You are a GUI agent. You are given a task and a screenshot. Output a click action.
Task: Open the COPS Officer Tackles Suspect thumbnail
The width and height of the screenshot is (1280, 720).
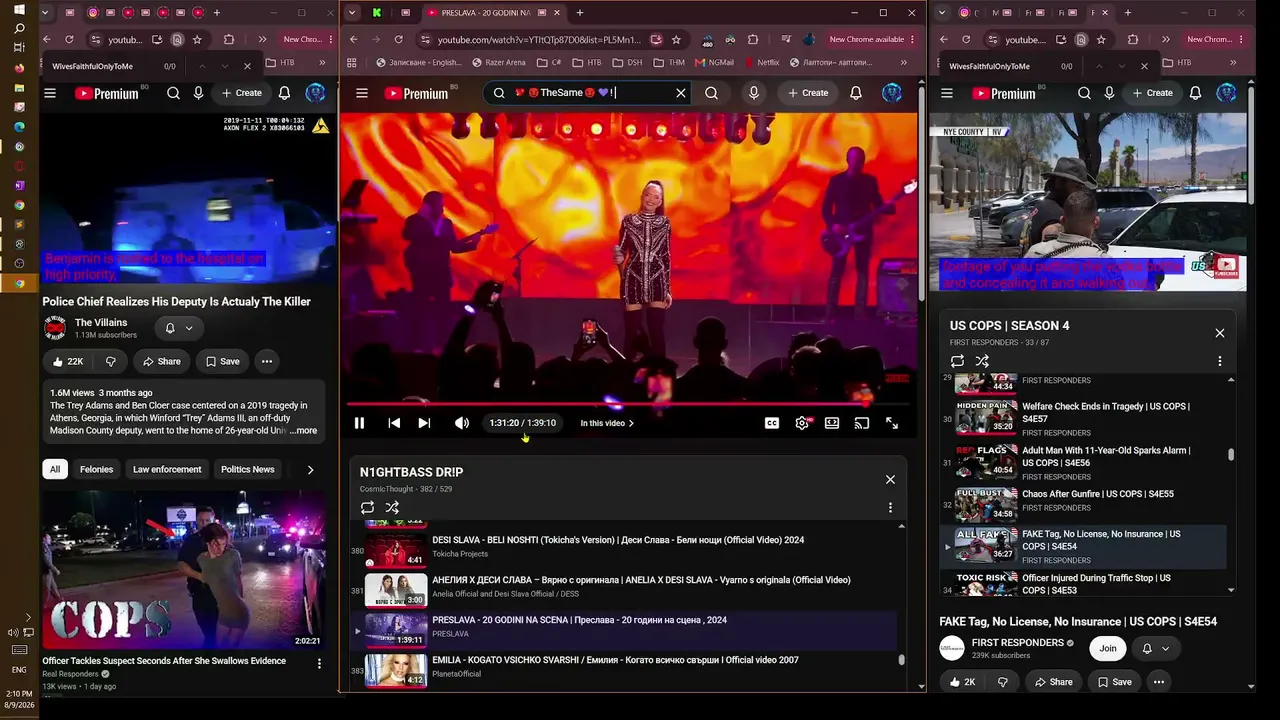pyautogui.click(x=183, y=570)
